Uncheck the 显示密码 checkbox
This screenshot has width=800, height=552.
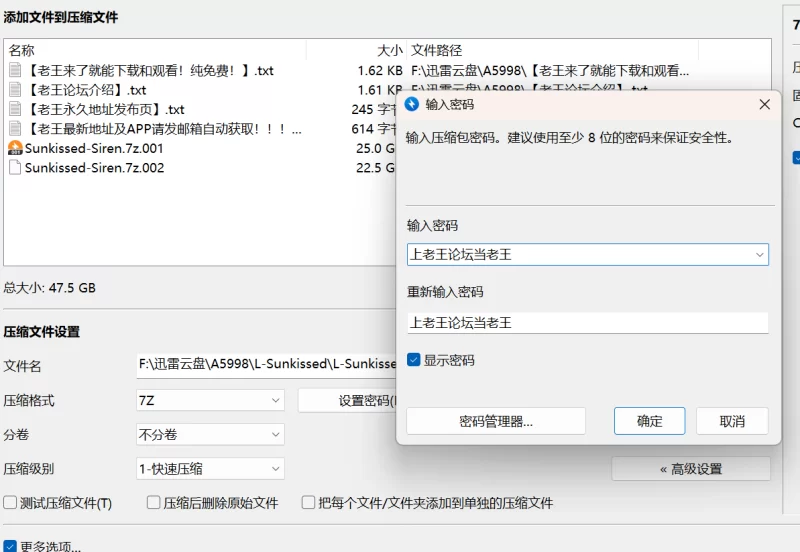[414, 360]
